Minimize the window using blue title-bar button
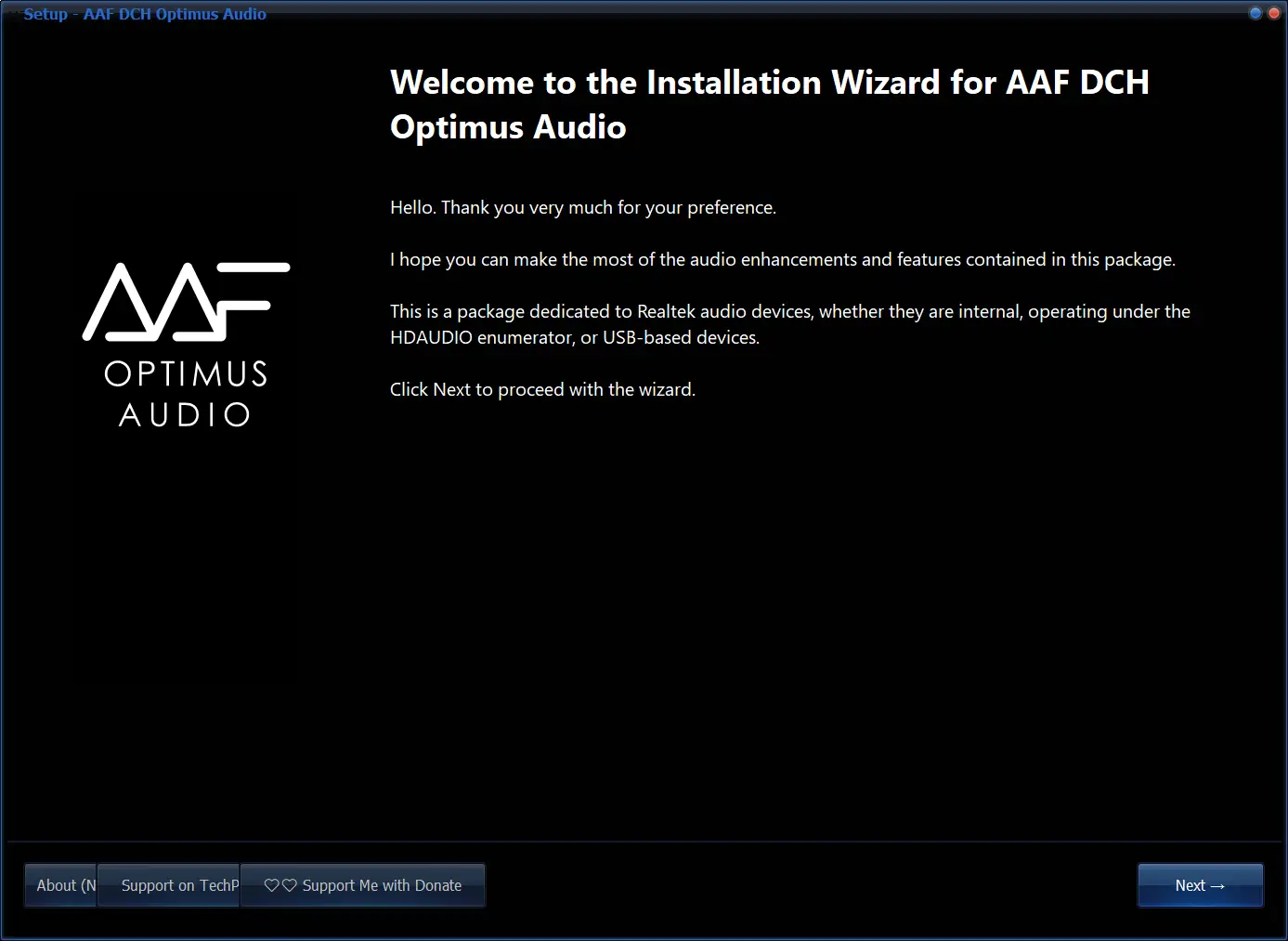The height and width of the screenshot is (941, 1288). (x=1255, y=13)
